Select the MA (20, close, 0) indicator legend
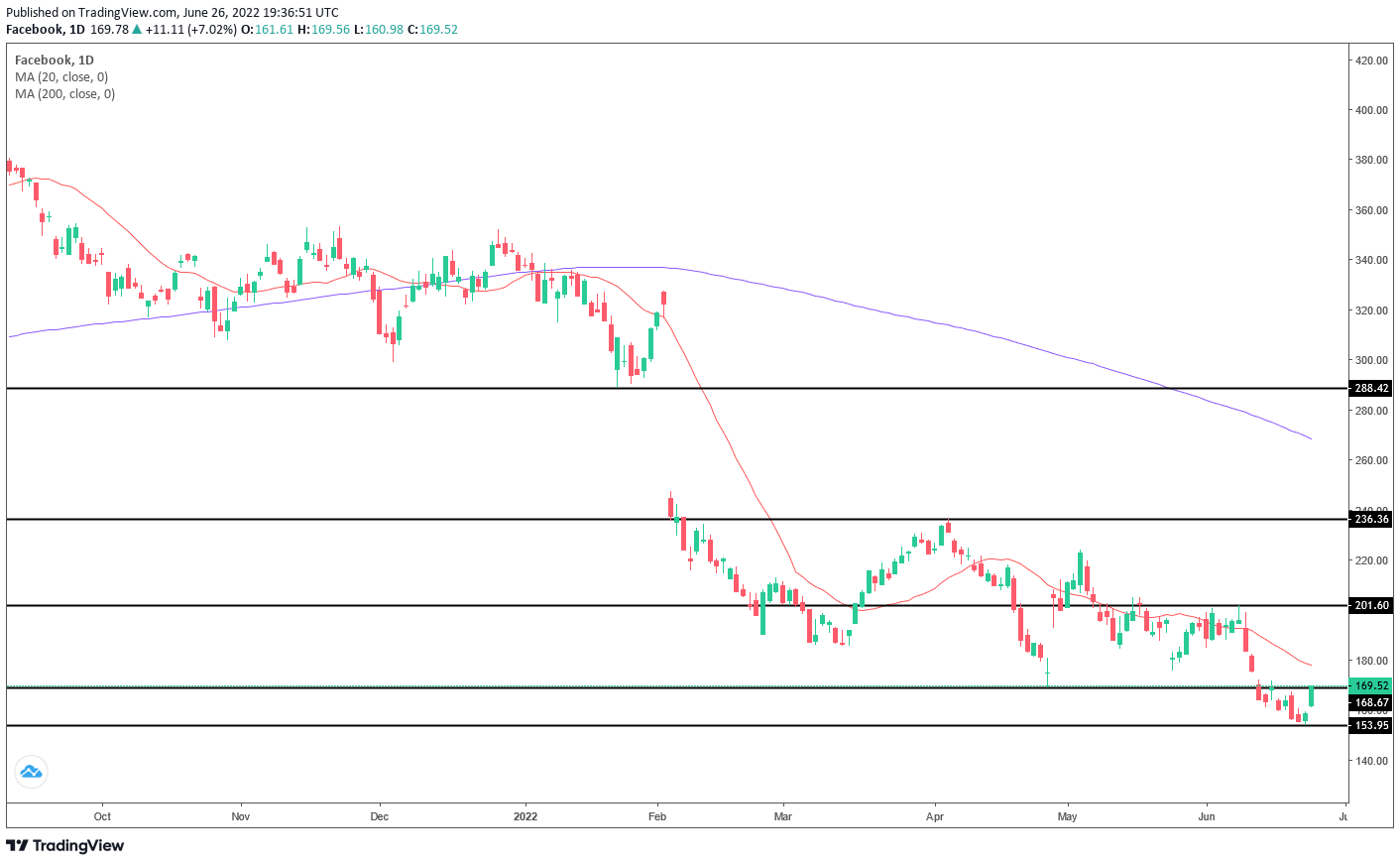1400x864 pixels. 61,77
